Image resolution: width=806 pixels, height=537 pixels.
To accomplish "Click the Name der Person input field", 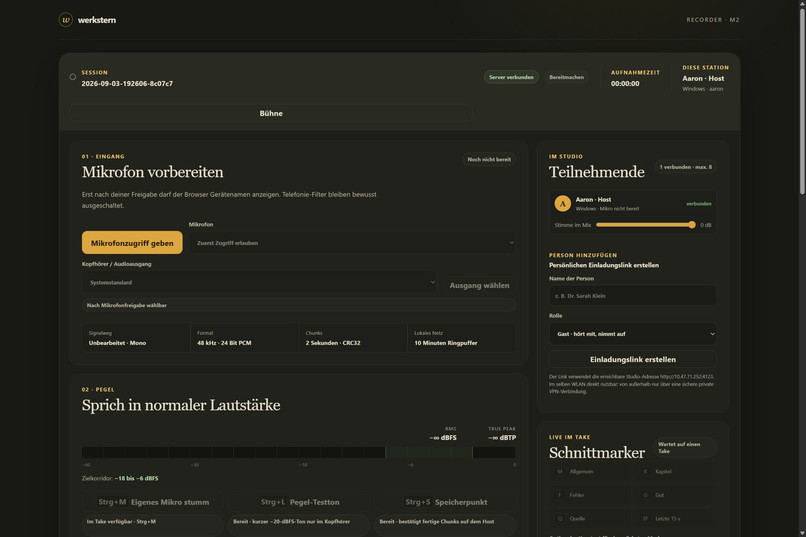I will tap(633, 296).
